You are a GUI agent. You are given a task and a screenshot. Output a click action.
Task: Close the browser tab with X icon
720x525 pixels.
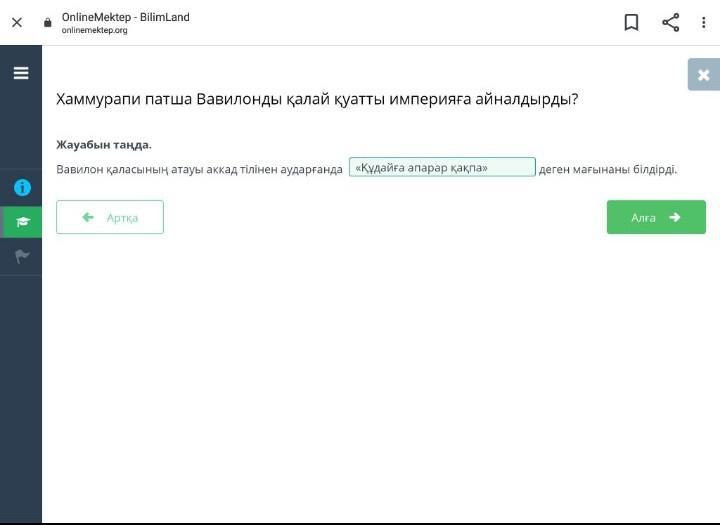(x=17, y=22)
